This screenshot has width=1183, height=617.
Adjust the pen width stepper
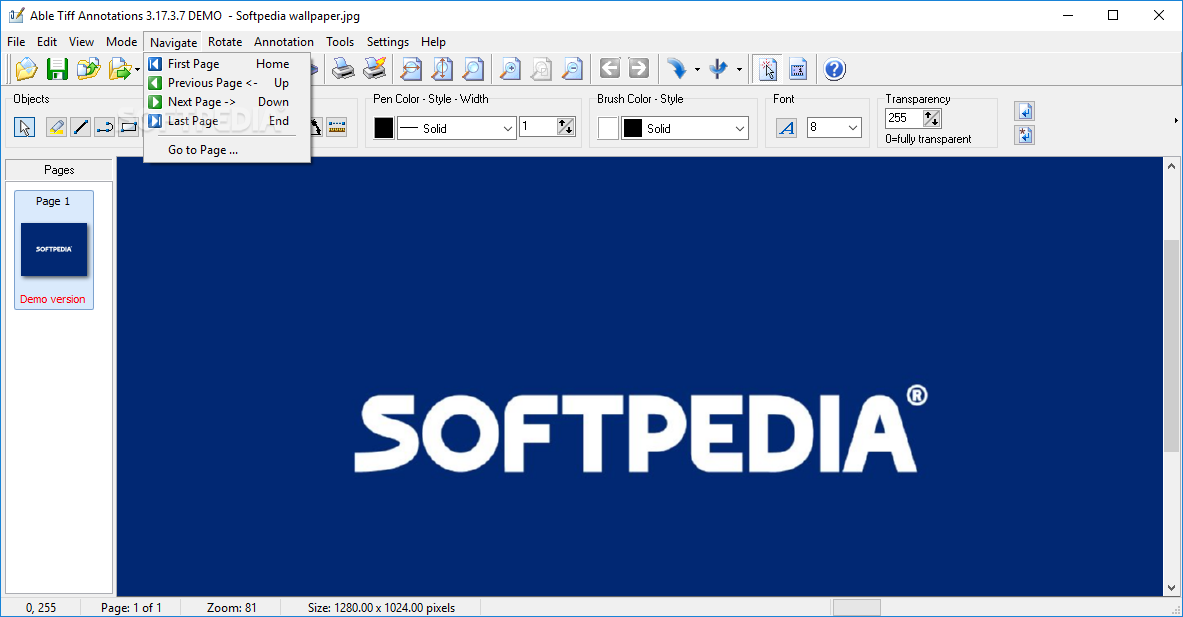click(566, 127)
